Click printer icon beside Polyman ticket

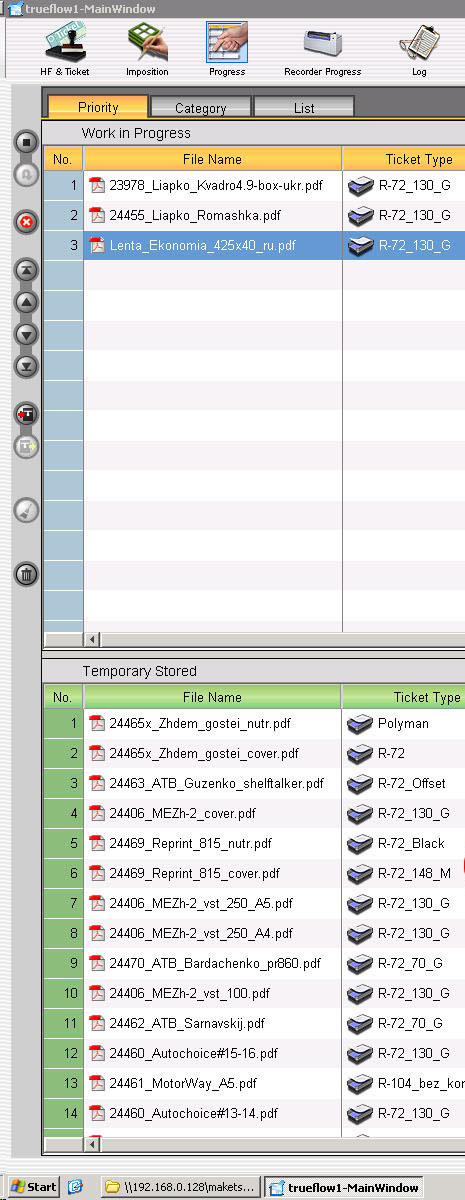coord(359,723)
